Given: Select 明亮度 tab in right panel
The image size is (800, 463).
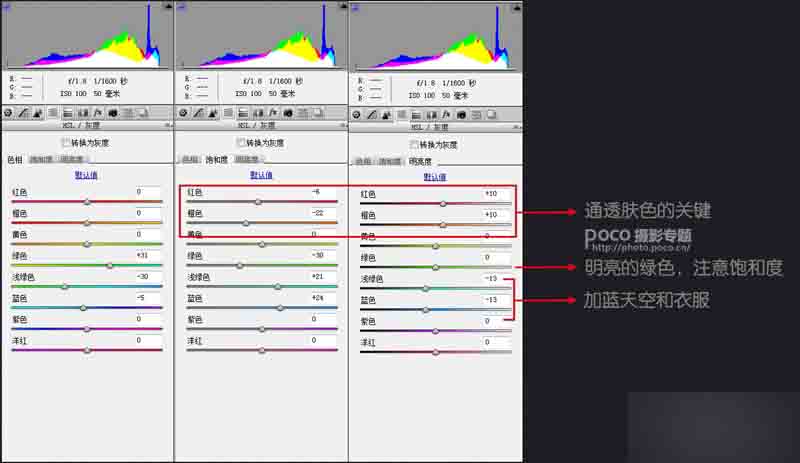Looking at the screenshot, I should coord(420,161).
